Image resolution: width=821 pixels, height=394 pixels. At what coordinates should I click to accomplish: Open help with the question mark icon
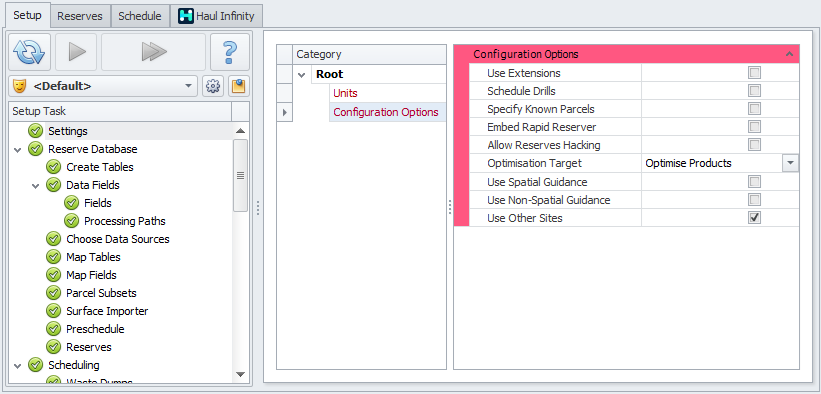pos(230,52)
